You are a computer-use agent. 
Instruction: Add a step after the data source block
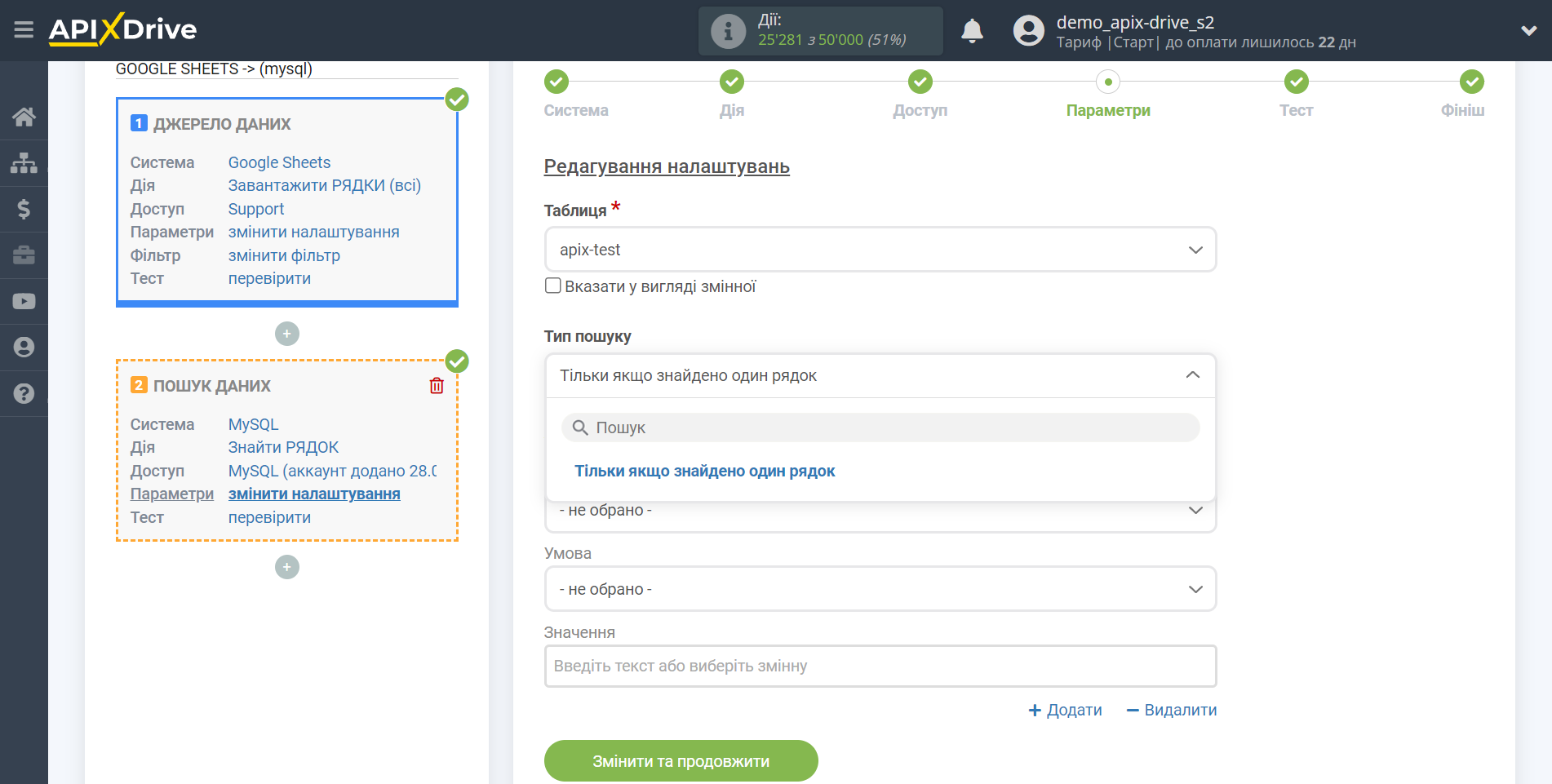coord(287,334)
